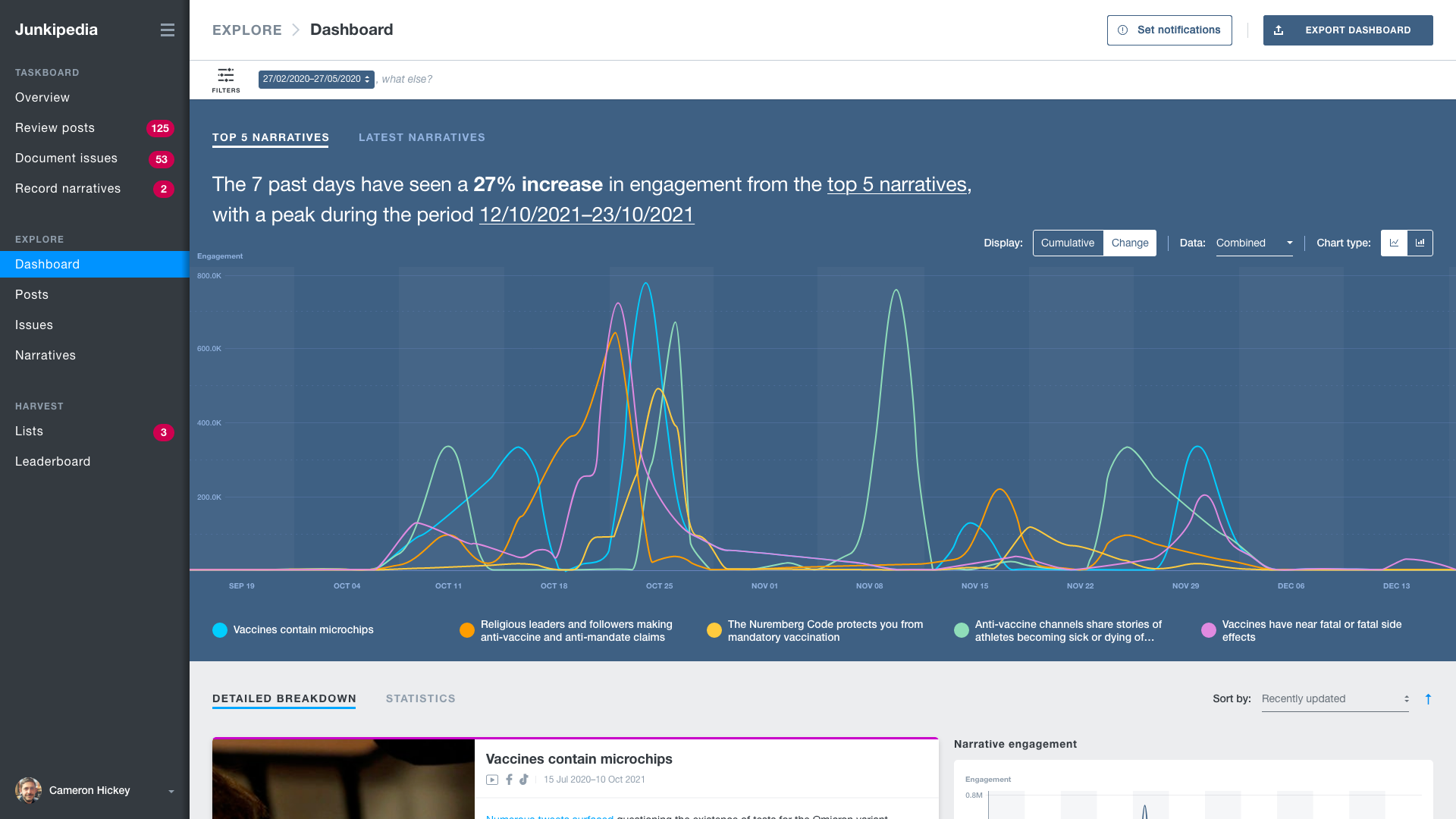This screenshot has width=1456, height=819.
Task: Toggle the Vaccines contain microchips legend
Action: point(293,630)
